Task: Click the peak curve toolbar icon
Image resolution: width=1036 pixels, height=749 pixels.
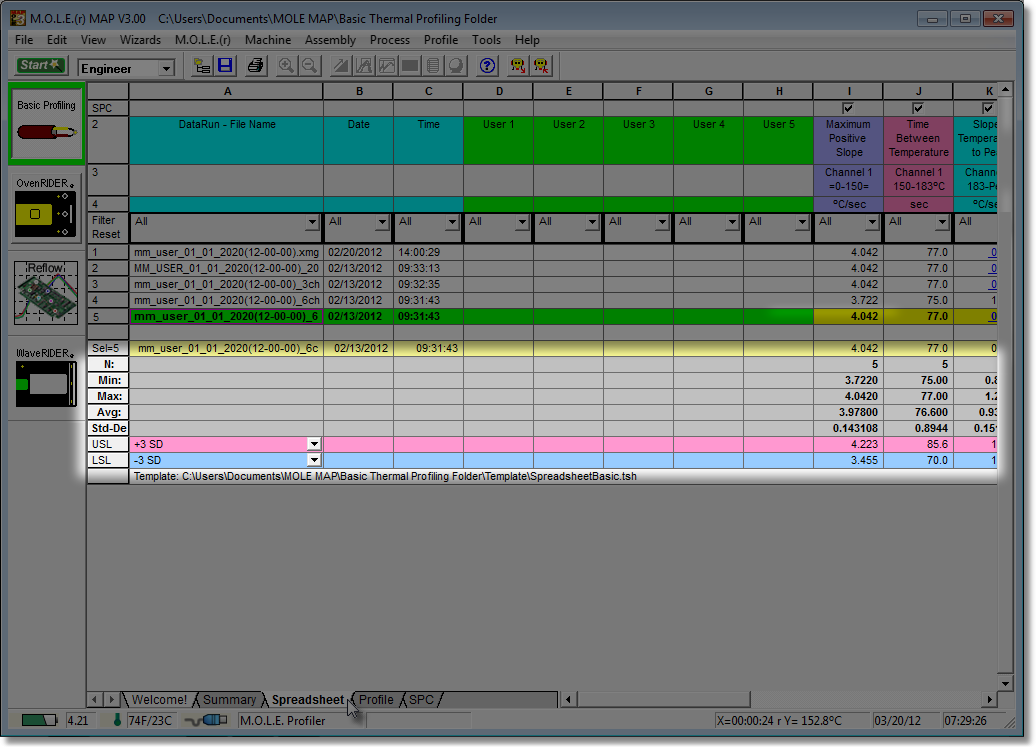Action: coord(364,66)
